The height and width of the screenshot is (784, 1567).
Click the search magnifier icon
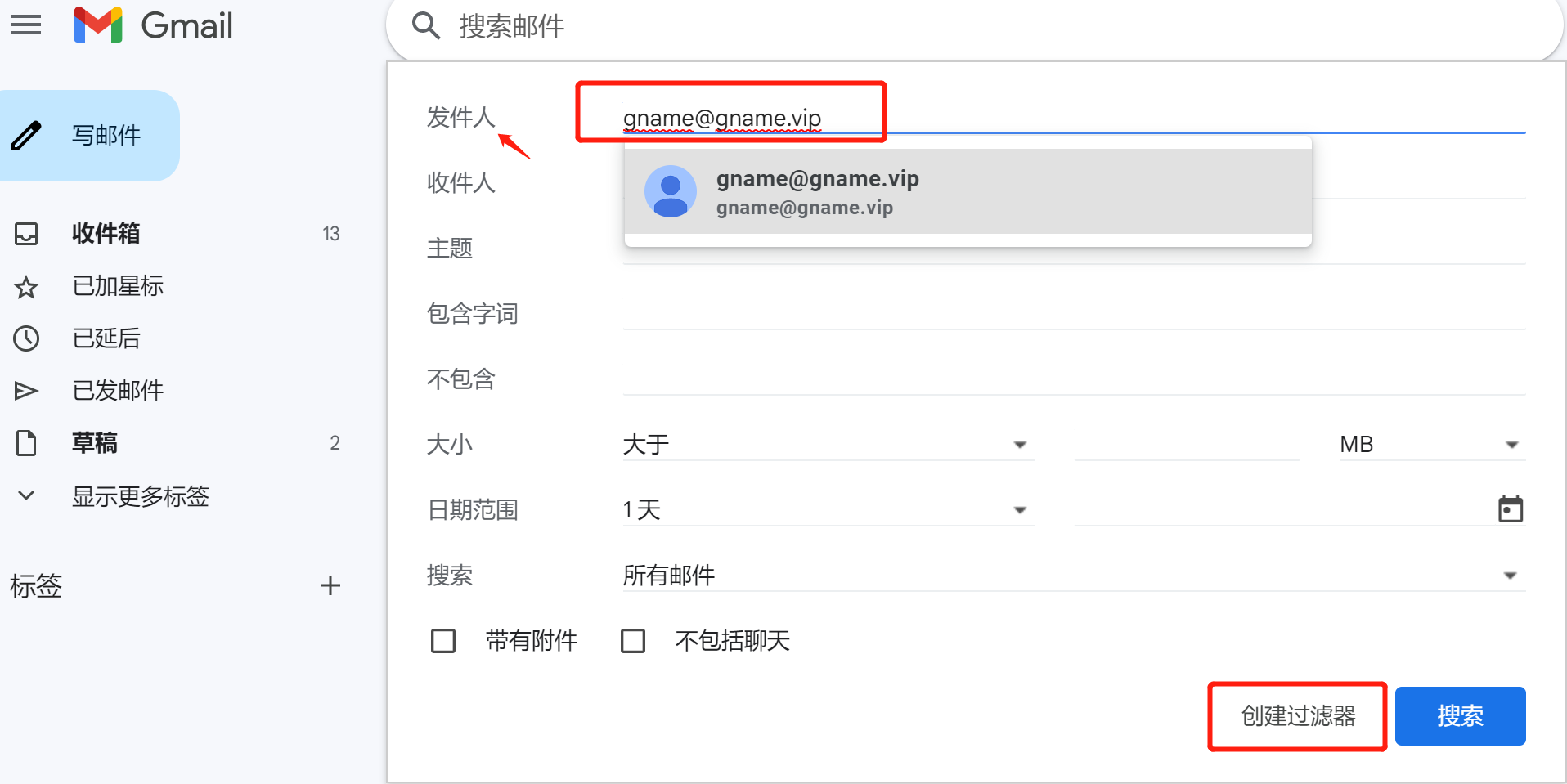(x=425, y=26)
